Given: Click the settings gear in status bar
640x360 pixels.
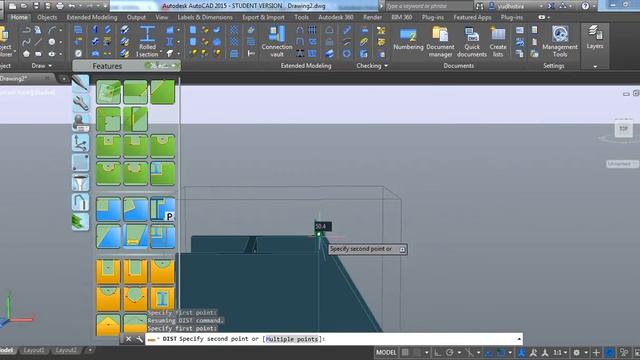Looking at the screenshot, I should [576, 352].
